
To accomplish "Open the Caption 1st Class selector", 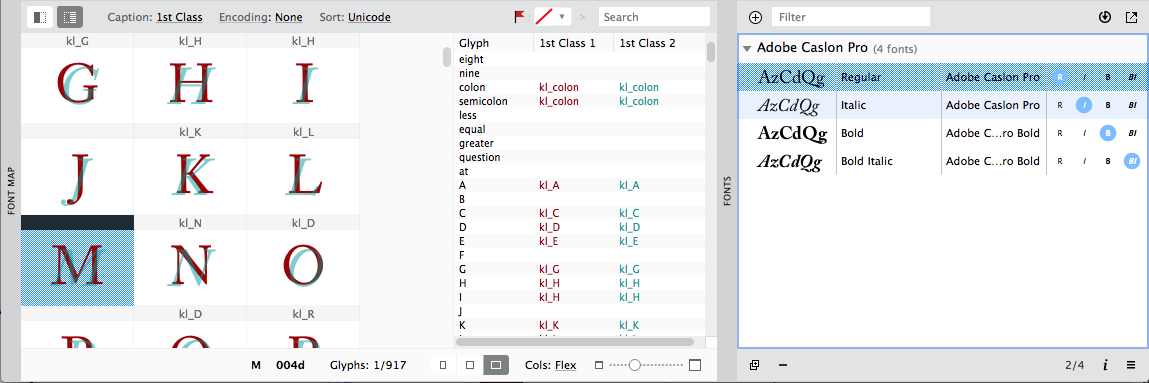I will coord(180,17).
